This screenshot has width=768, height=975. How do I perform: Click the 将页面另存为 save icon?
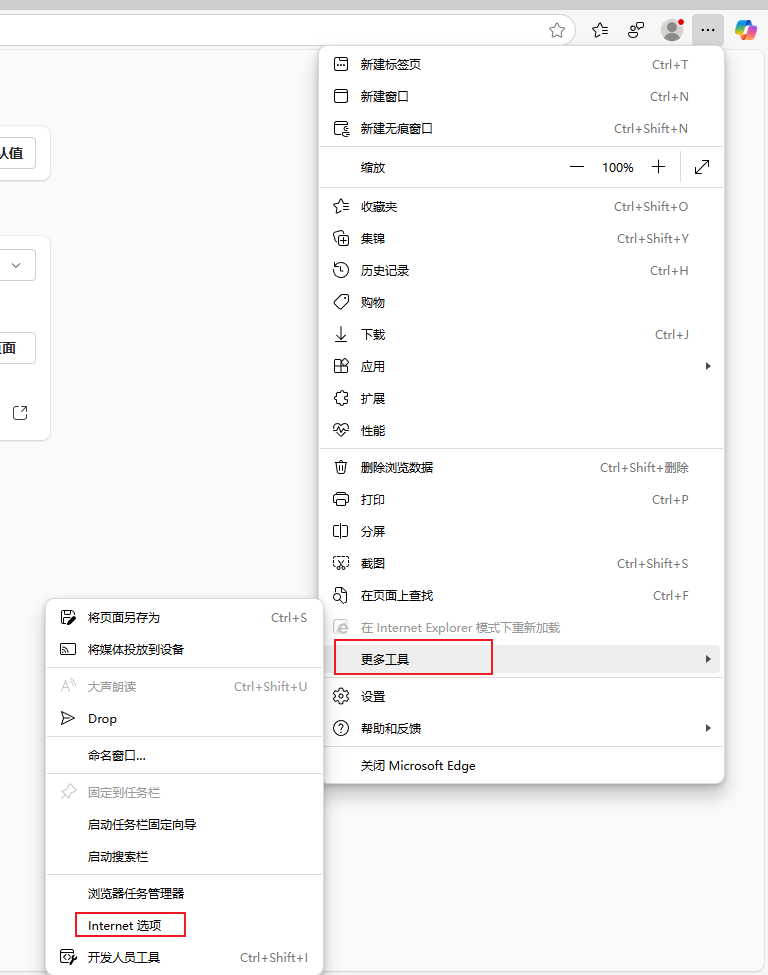(x=68, y=617)
